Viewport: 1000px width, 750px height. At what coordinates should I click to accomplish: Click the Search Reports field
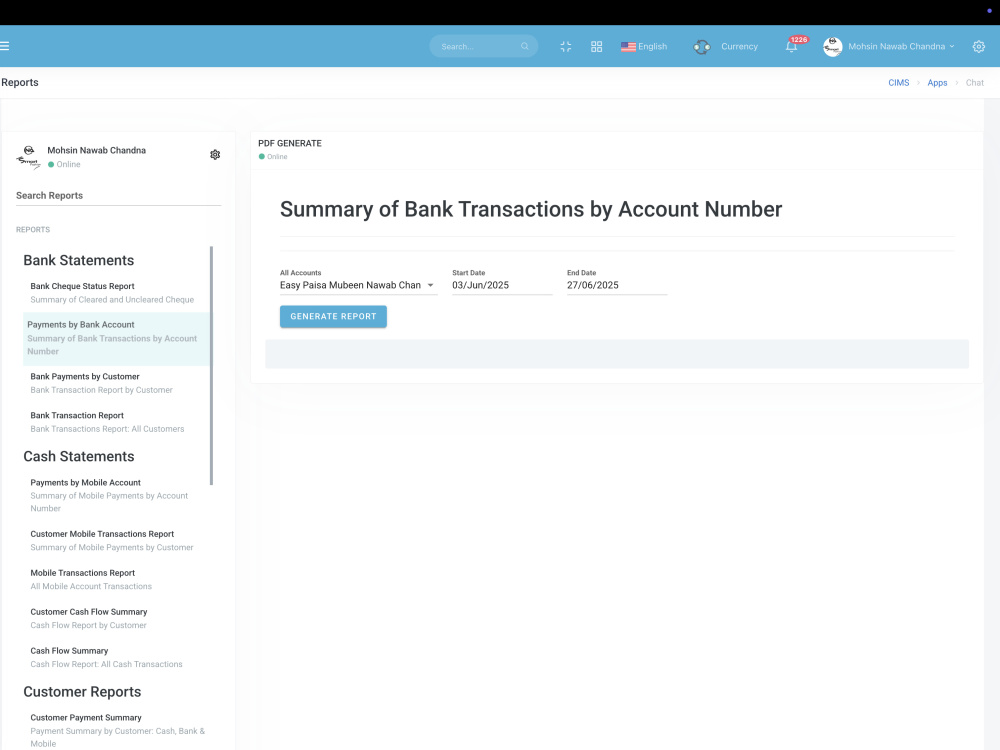118,196
